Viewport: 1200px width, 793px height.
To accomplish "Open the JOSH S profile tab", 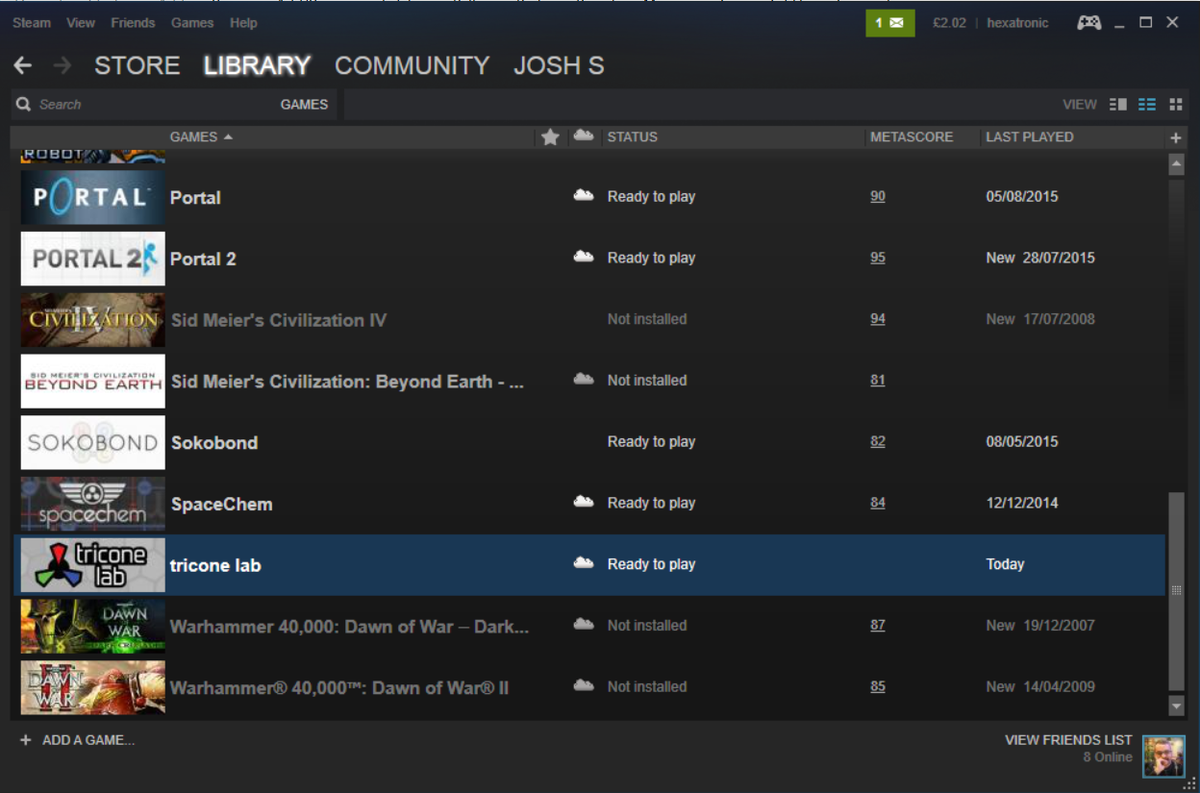I will pyautogui.click(x=559, y=66).
